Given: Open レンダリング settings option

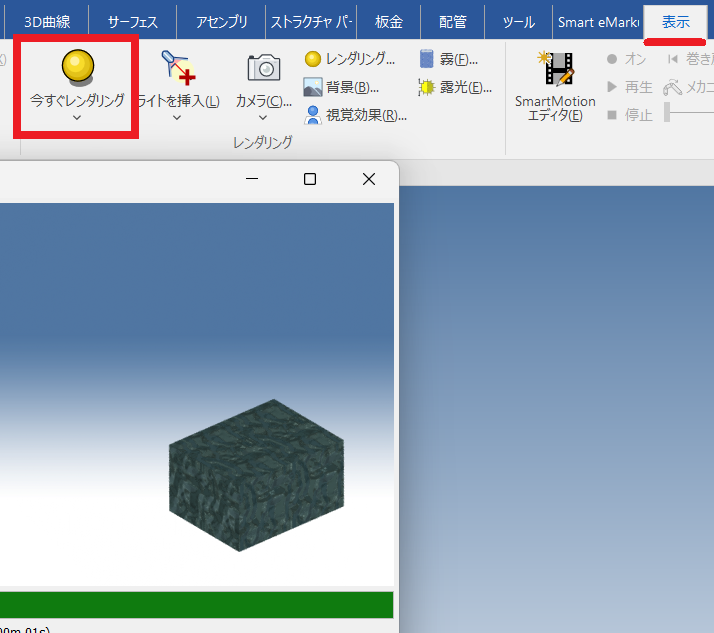Looking at the screenshot, I should coord(350,59).
